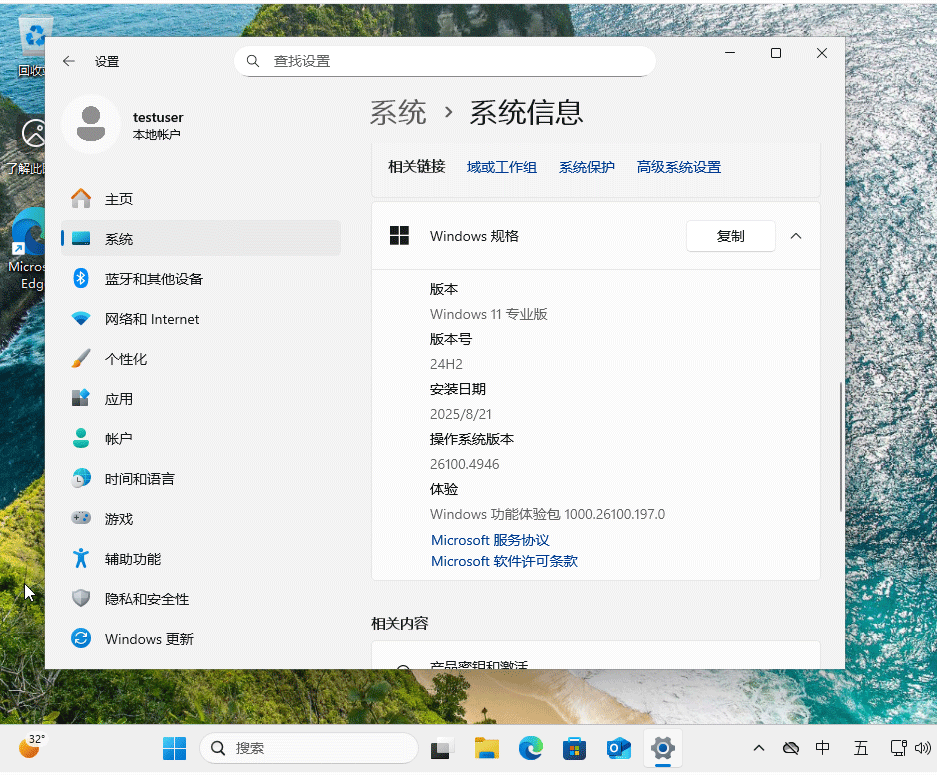
Task: Open 应用 settings page
Action: click(x=201, y=398)
